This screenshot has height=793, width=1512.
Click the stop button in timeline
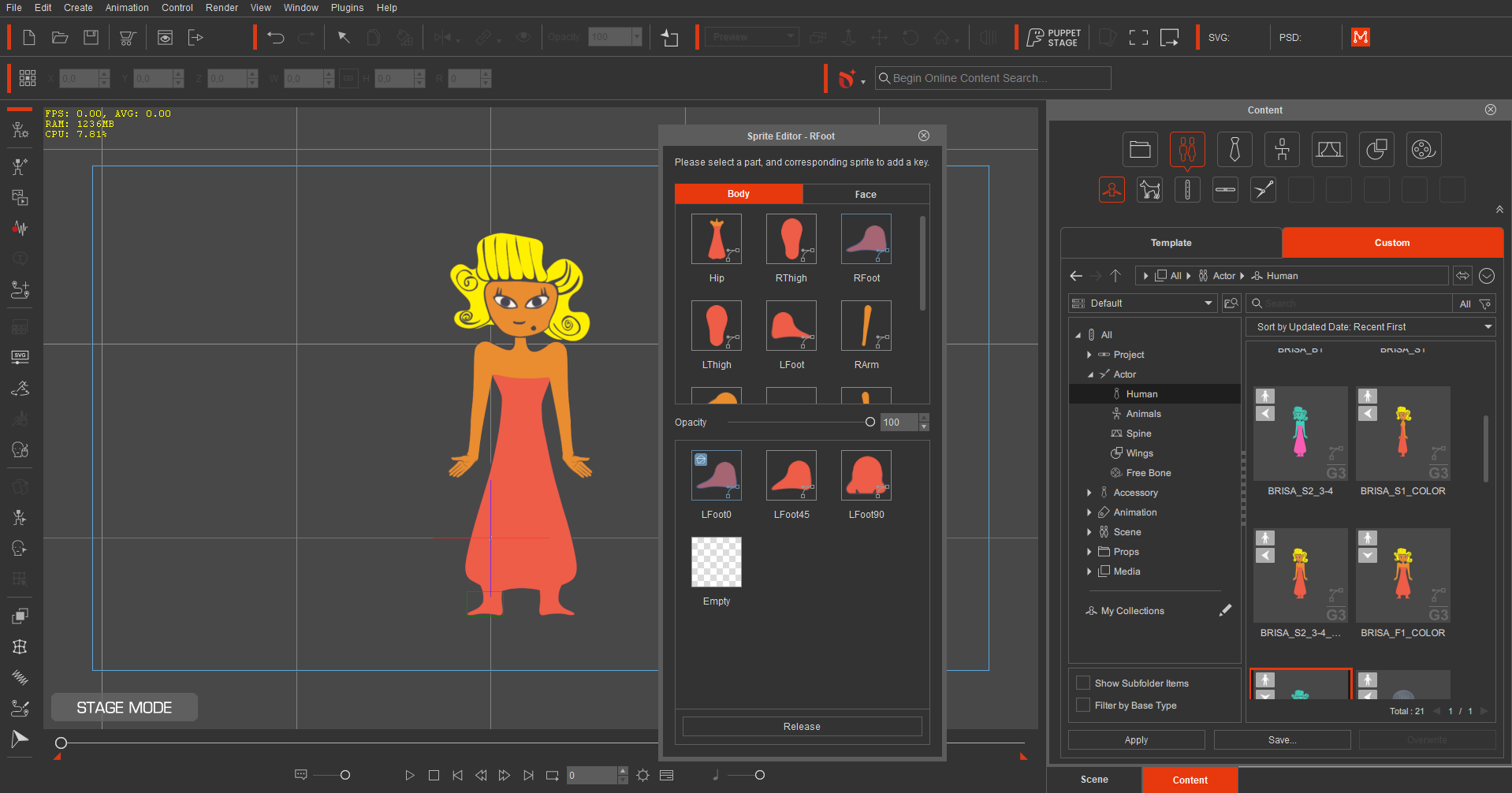434,776
